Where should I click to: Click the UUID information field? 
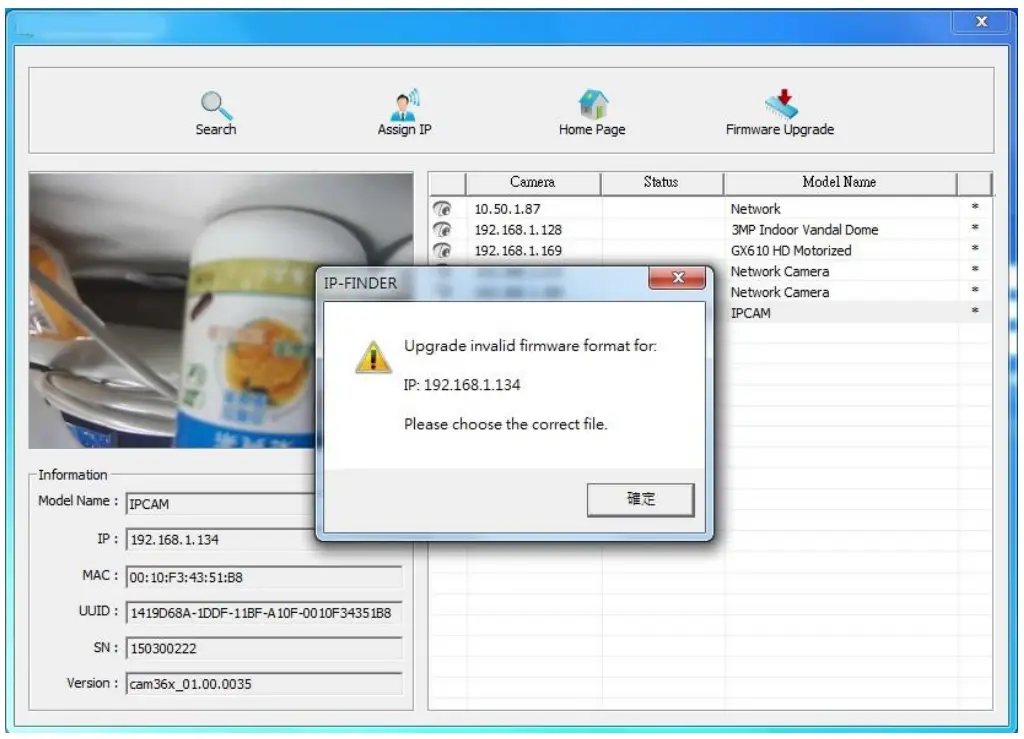click(x=264, y=613)
